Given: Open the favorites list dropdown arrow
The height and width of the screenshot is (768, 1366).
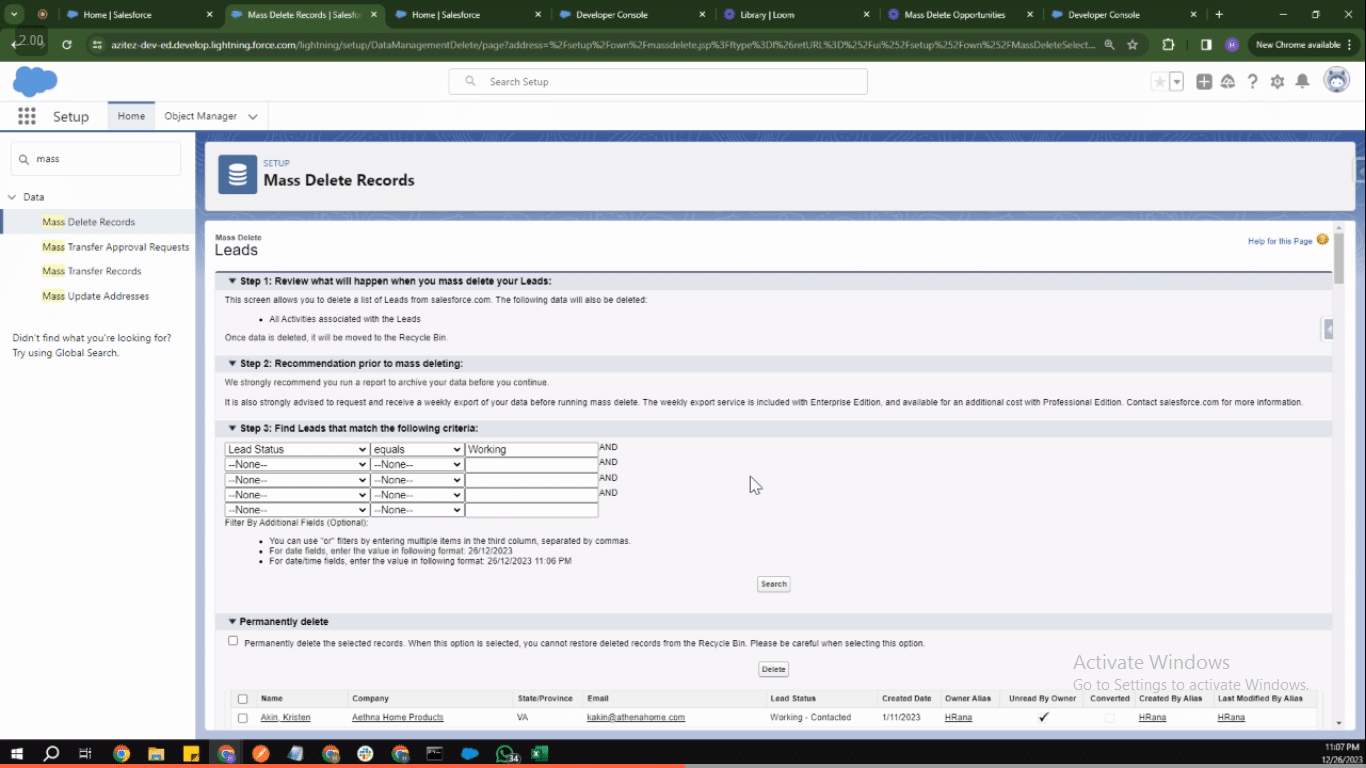Looking at the screenshot, I should click(x=1177, y=82).
